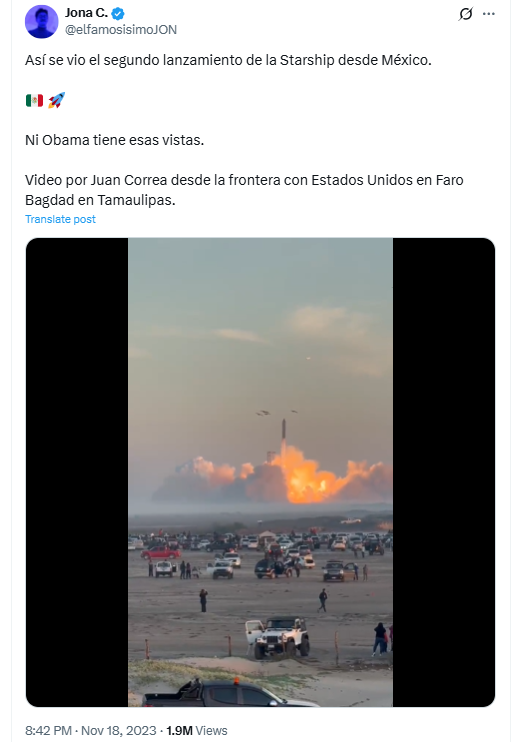This screenshot has width=528, height=742.
Task: Click the 'Ni Obama tiene esas vistas' line
Action: pyautogui.click(x=114, y=140)
